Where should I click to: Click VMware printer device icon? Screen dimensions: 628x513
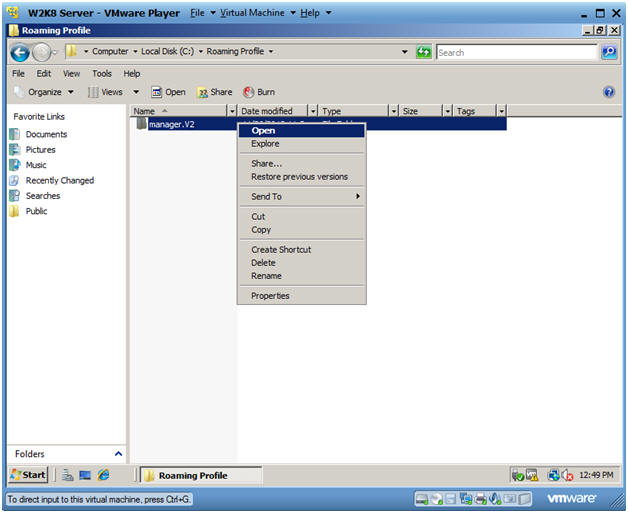(x=480, y=499)
